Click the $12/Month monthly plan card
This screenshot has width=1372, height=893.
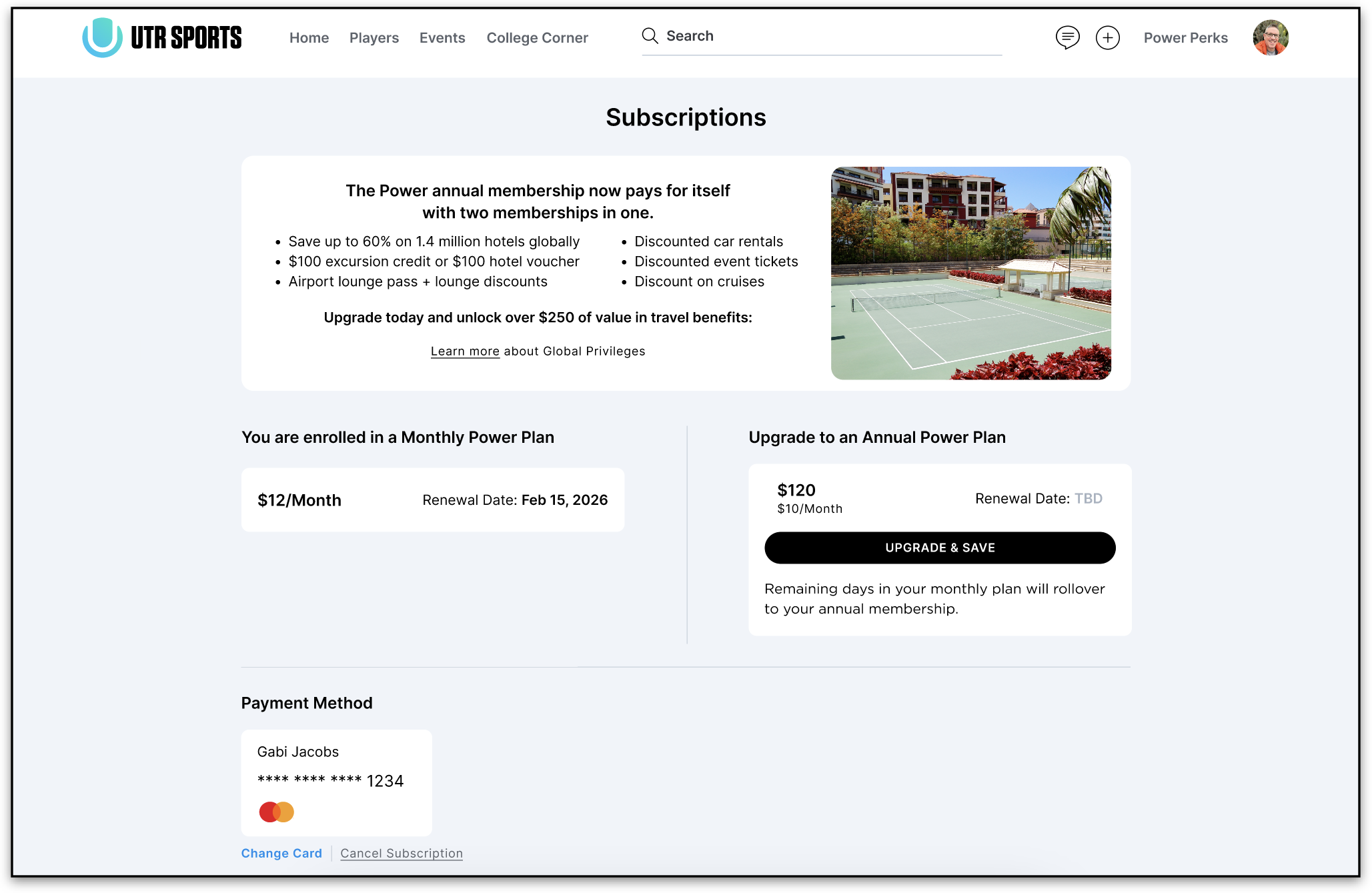pos(432,500)
